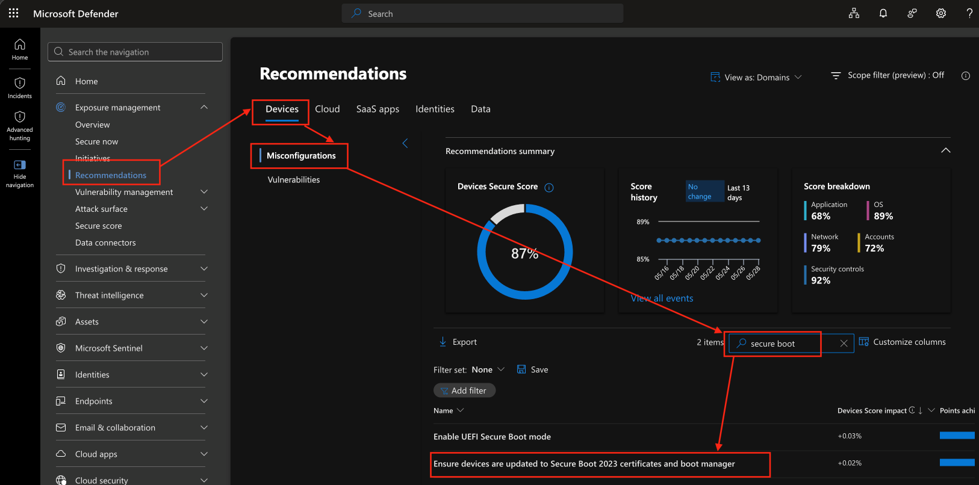The height and width of the screenshot is (485, 979).
Task: Expand Assets section
Action: [x=204, y=322]
